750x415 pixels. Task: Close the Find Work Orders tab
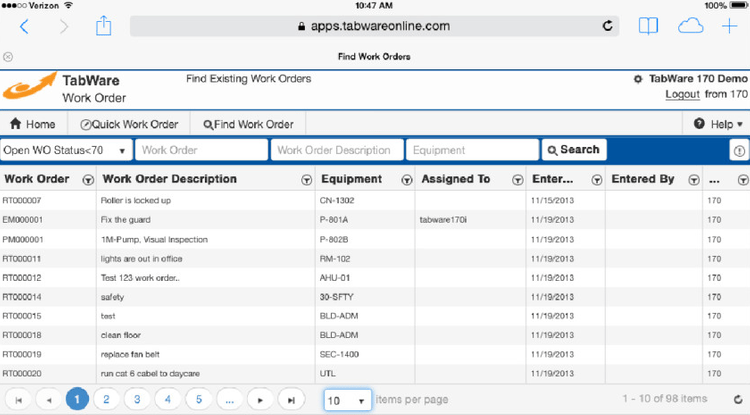click(8, 57)
